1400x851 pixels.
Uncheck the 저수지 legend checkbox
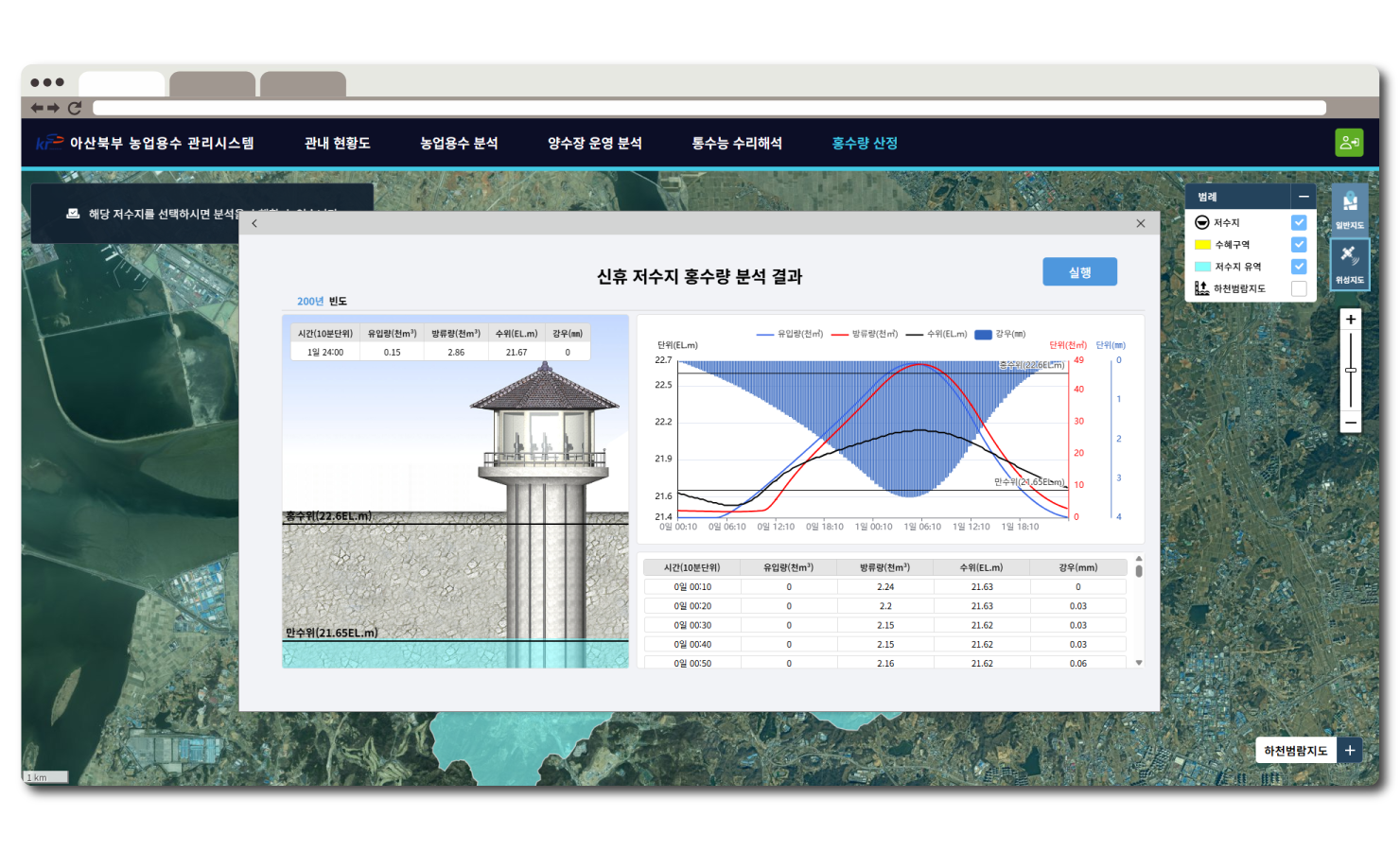tap(1299, 222)
